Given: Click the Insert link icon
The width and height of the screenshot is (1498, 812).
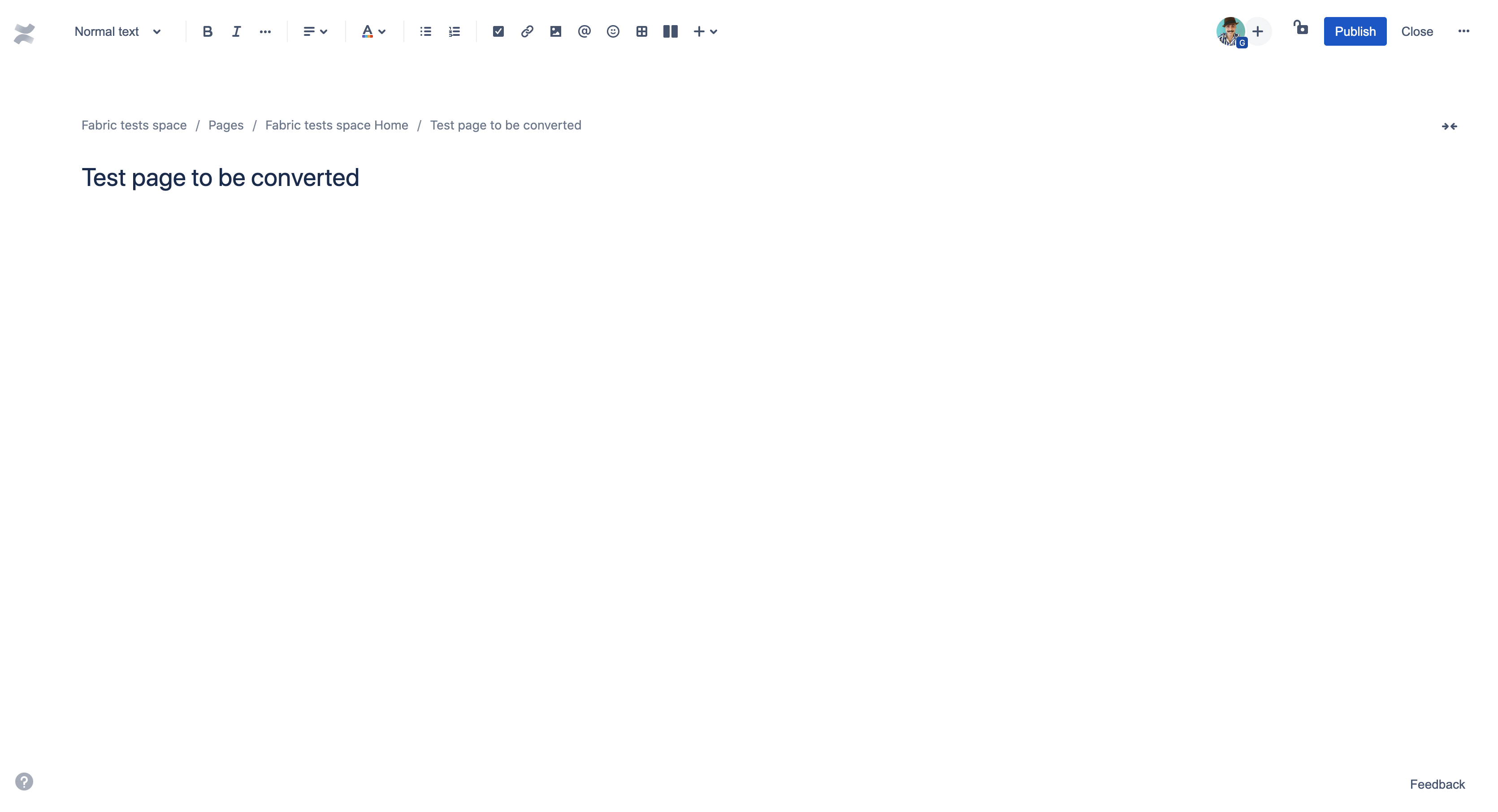Looking at the screenshot, I should tap(525, 31).
